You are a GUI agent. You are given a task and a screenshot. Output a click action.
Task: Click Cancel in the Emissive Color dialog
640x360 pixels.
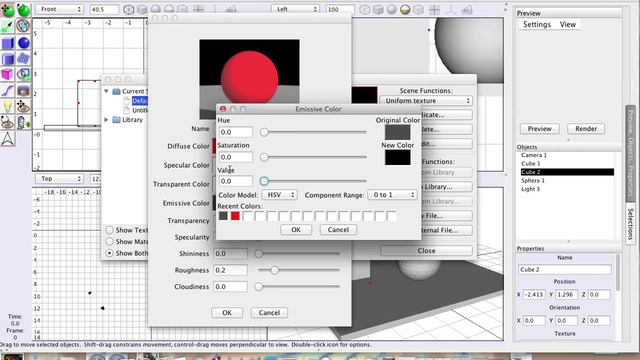click(x=338, y=230)
